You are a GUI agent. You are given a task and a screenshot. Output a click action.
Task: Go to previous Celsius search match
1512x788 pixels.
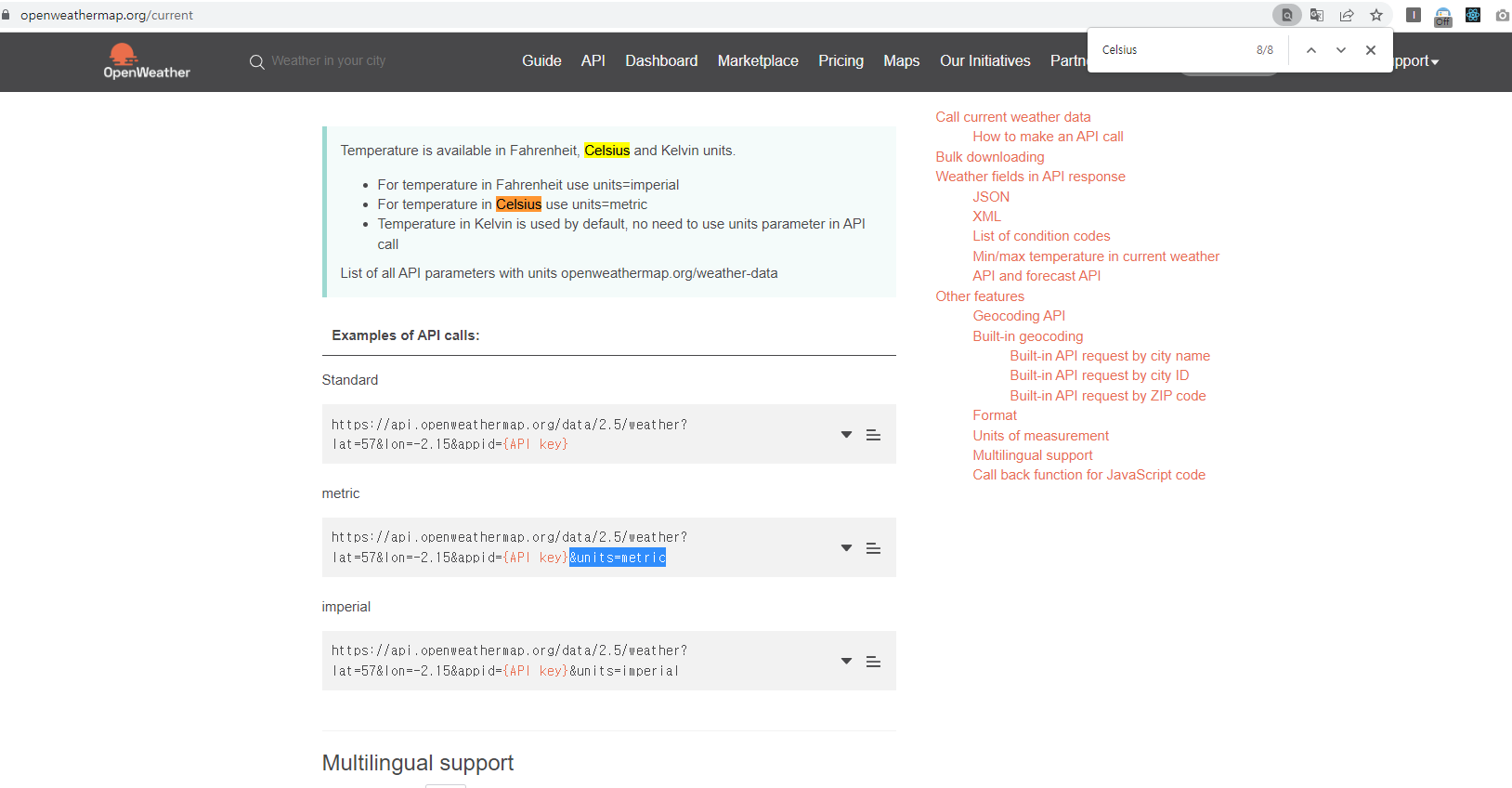pos(1311,50)
